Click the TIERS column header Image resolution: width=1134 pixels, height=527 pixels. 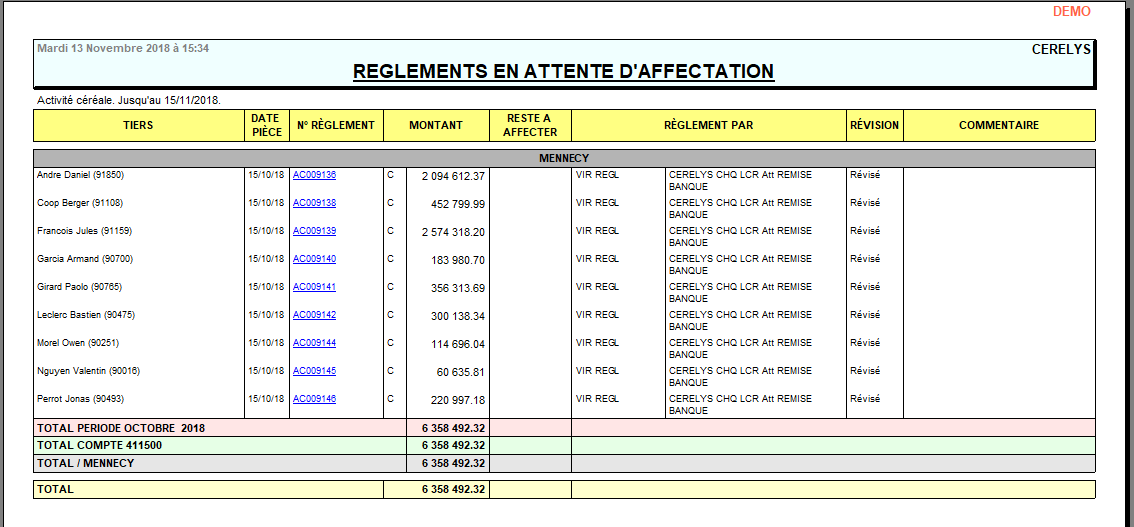(x=138, y=126)
